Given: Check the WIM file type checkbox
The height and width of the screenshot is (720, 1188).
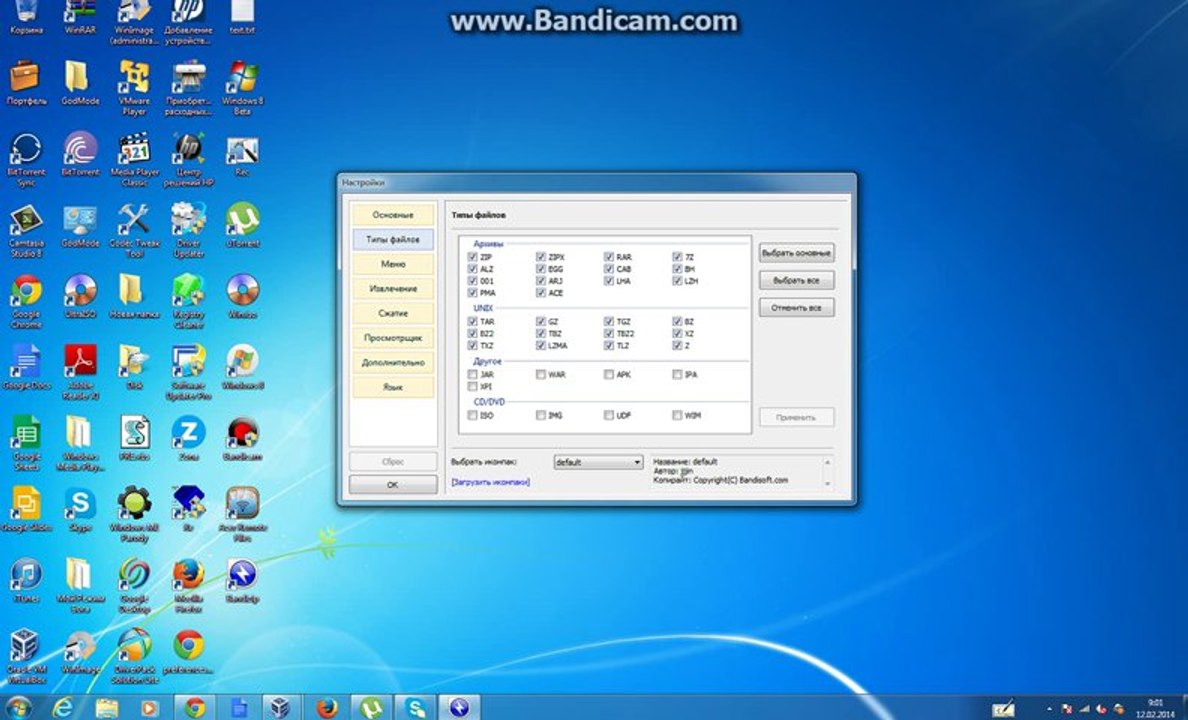Looking at the screenshot, I should [x=677, y=415].
